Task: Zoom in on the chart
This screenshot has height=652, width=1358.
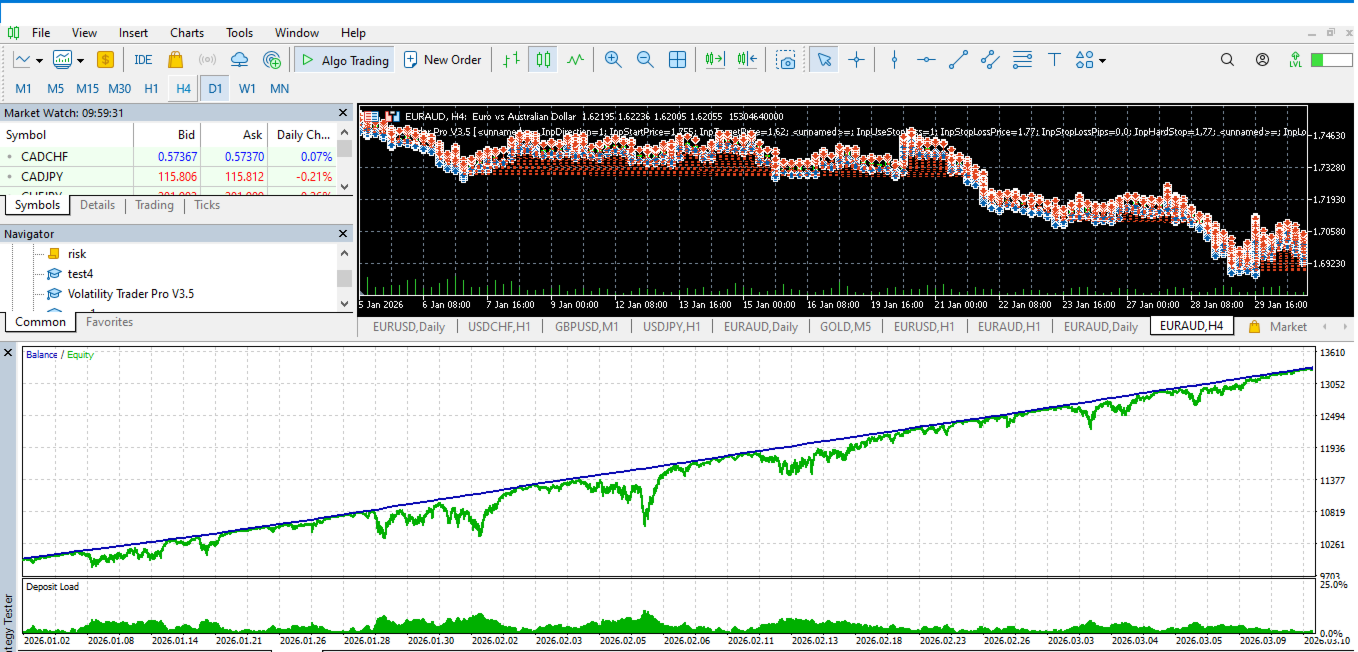Action: pos(613,60)
